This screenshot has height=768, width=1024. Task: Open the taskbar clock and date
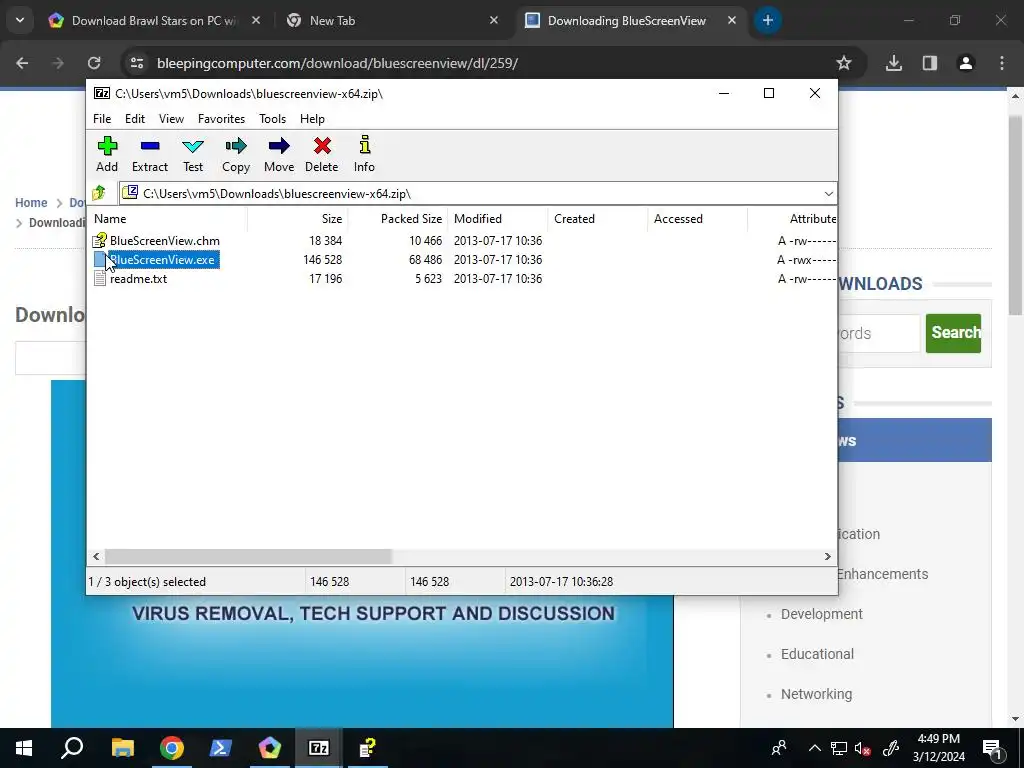coord(938,748)
